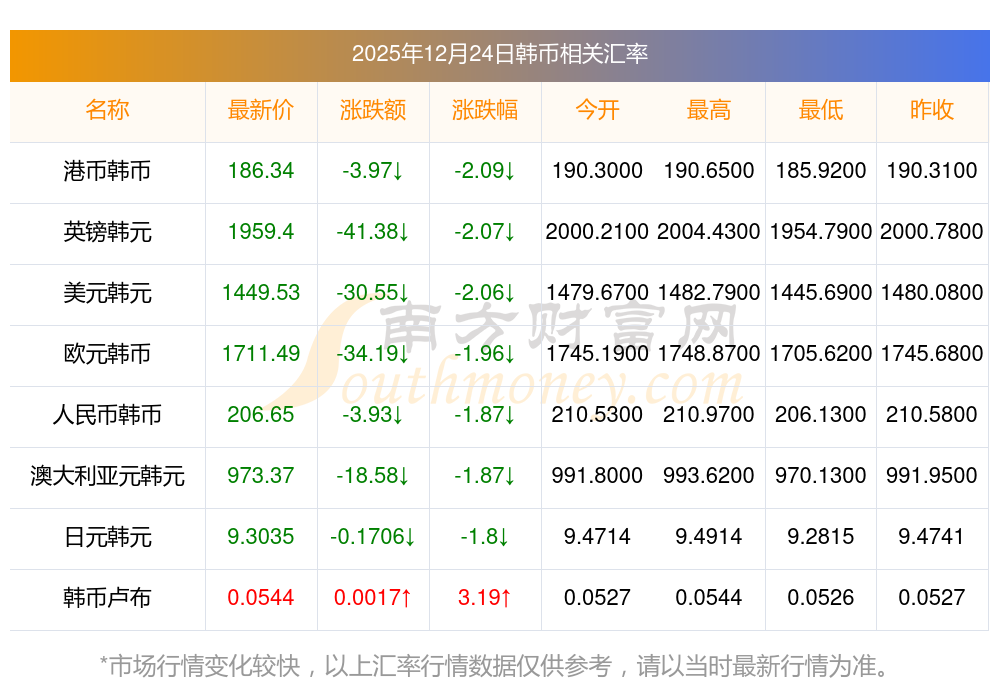The image size is (1000, 697).
Task: Click the 昨收 column header
Action: pyautogui.click(x=932, y=110)
